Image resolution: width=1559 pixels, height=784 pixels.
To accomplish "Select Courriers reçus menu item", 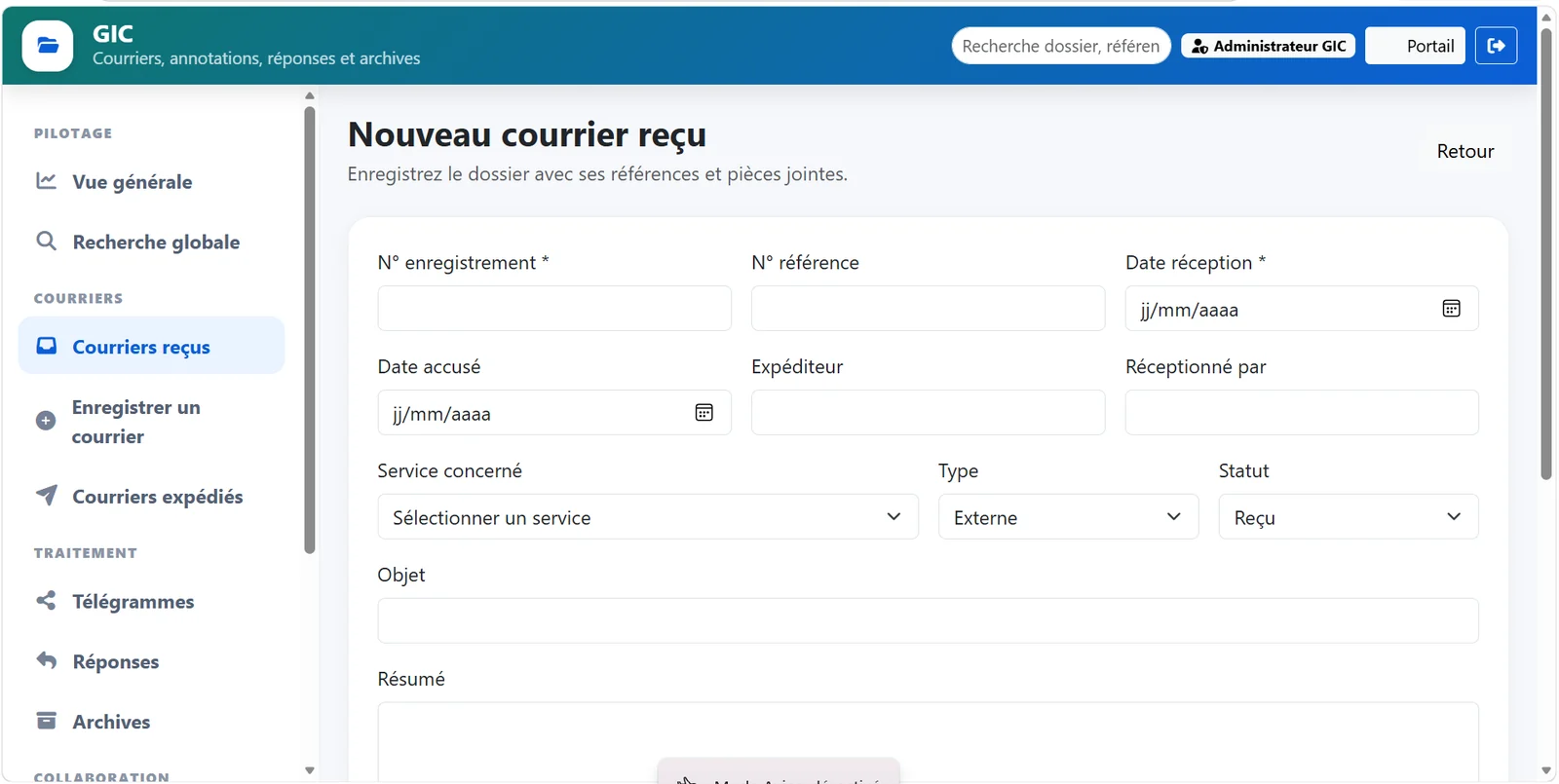I will point(151,346).
